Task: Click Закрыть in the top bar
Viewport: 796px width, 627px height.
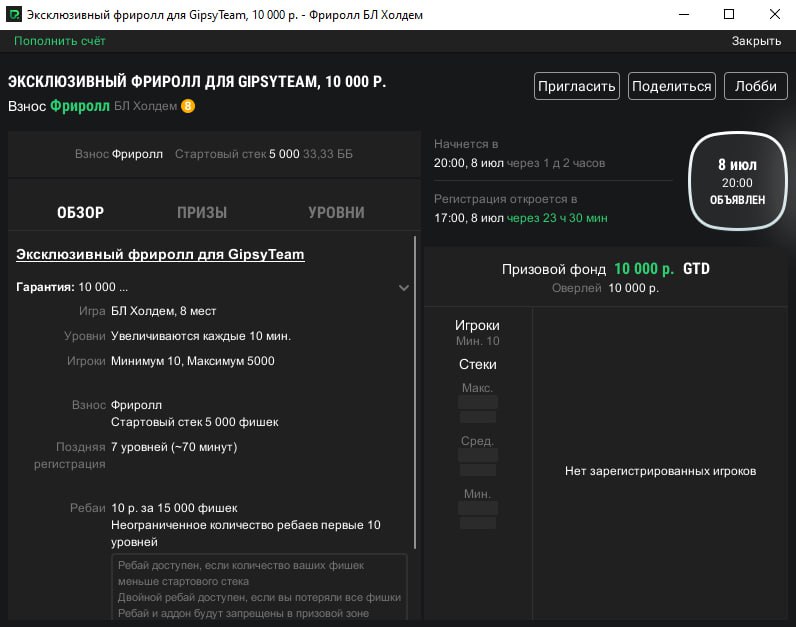Action: pyautogui.click(x=756, y=41)
